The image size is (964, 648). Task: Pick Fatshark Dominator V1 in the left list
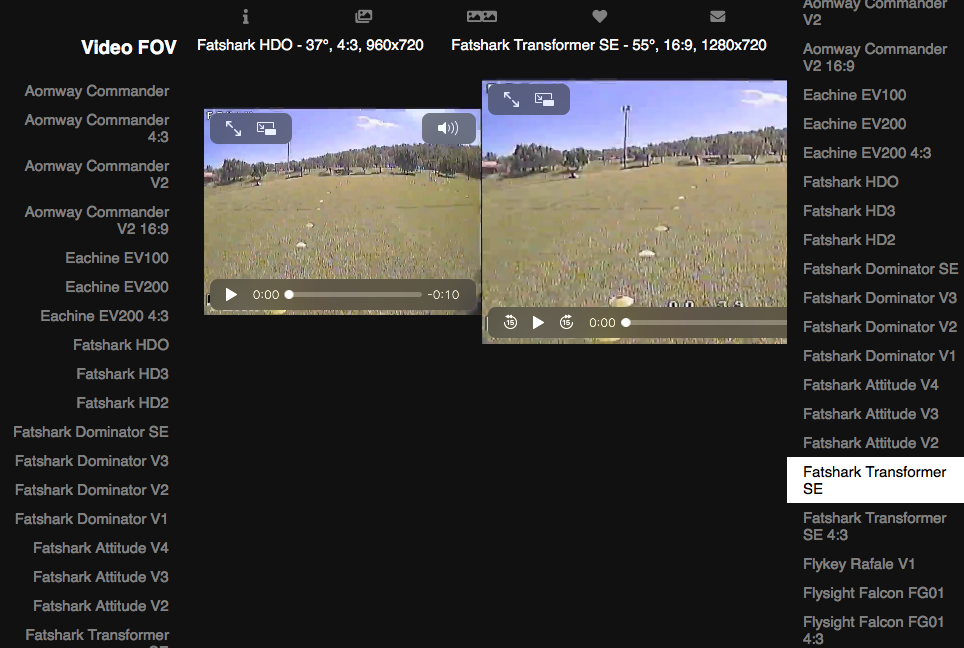point(92,518)
